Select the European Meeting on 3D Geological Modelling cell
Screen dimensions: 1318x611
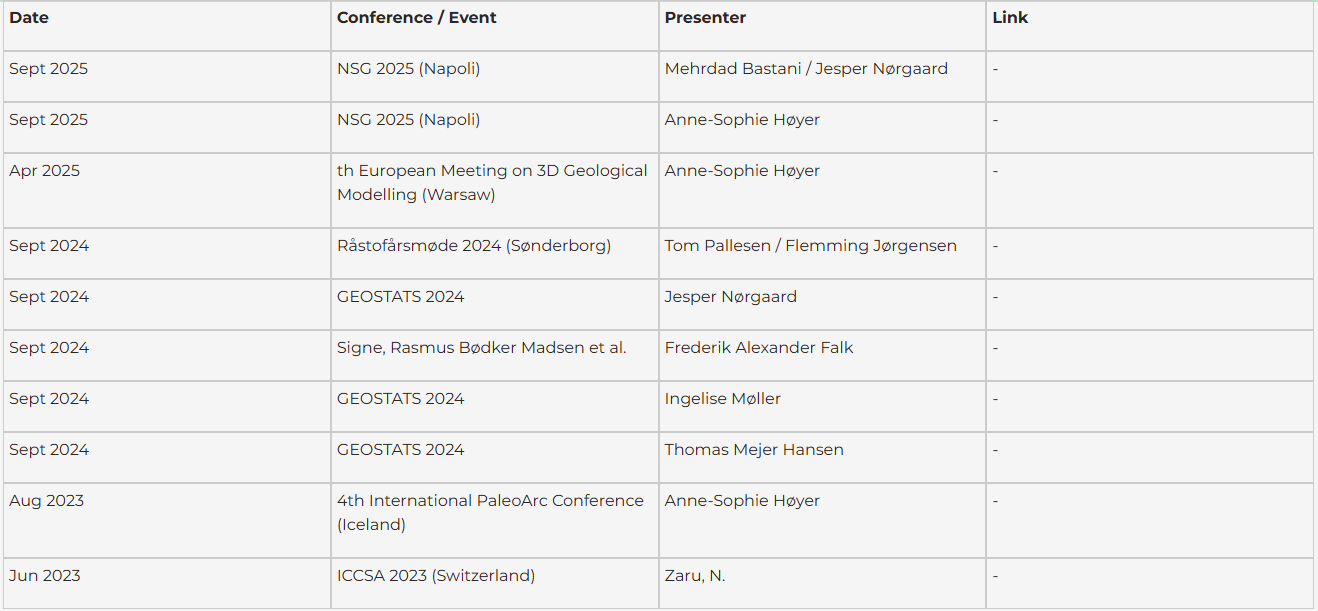click(492, 183)
